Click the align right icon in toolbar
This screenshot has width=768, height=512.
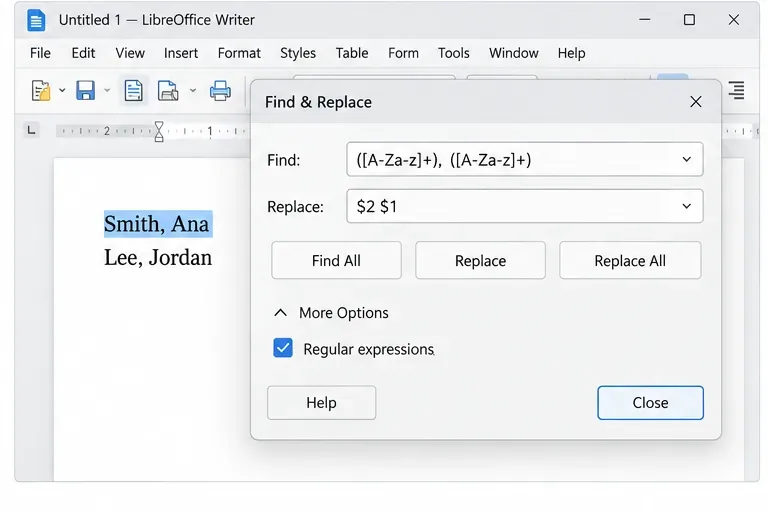pos(736,90)
